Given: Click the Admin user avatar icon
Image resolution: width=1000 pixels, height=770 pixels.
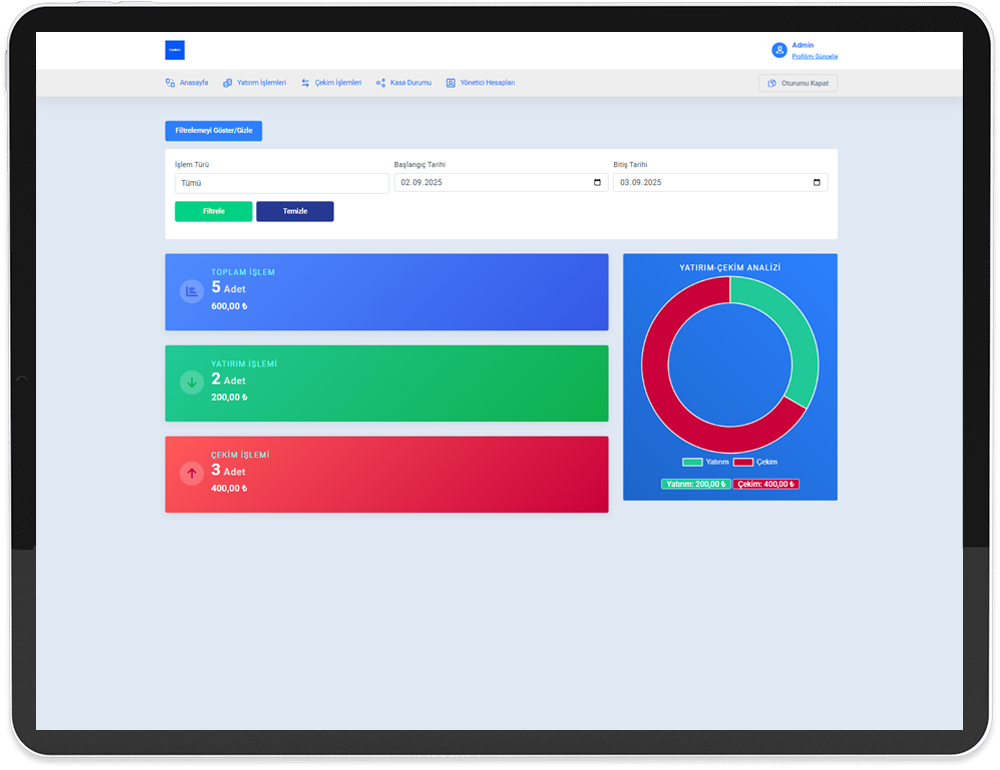Looking at the screenshot, I should tap(779, 50).
